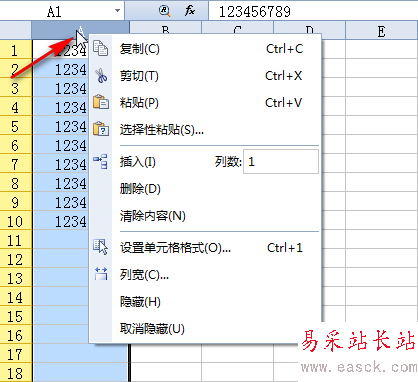418x382 pixels.
Task: Choose 隐藏(H) to hide column
Action: click(x=206, y=302)
